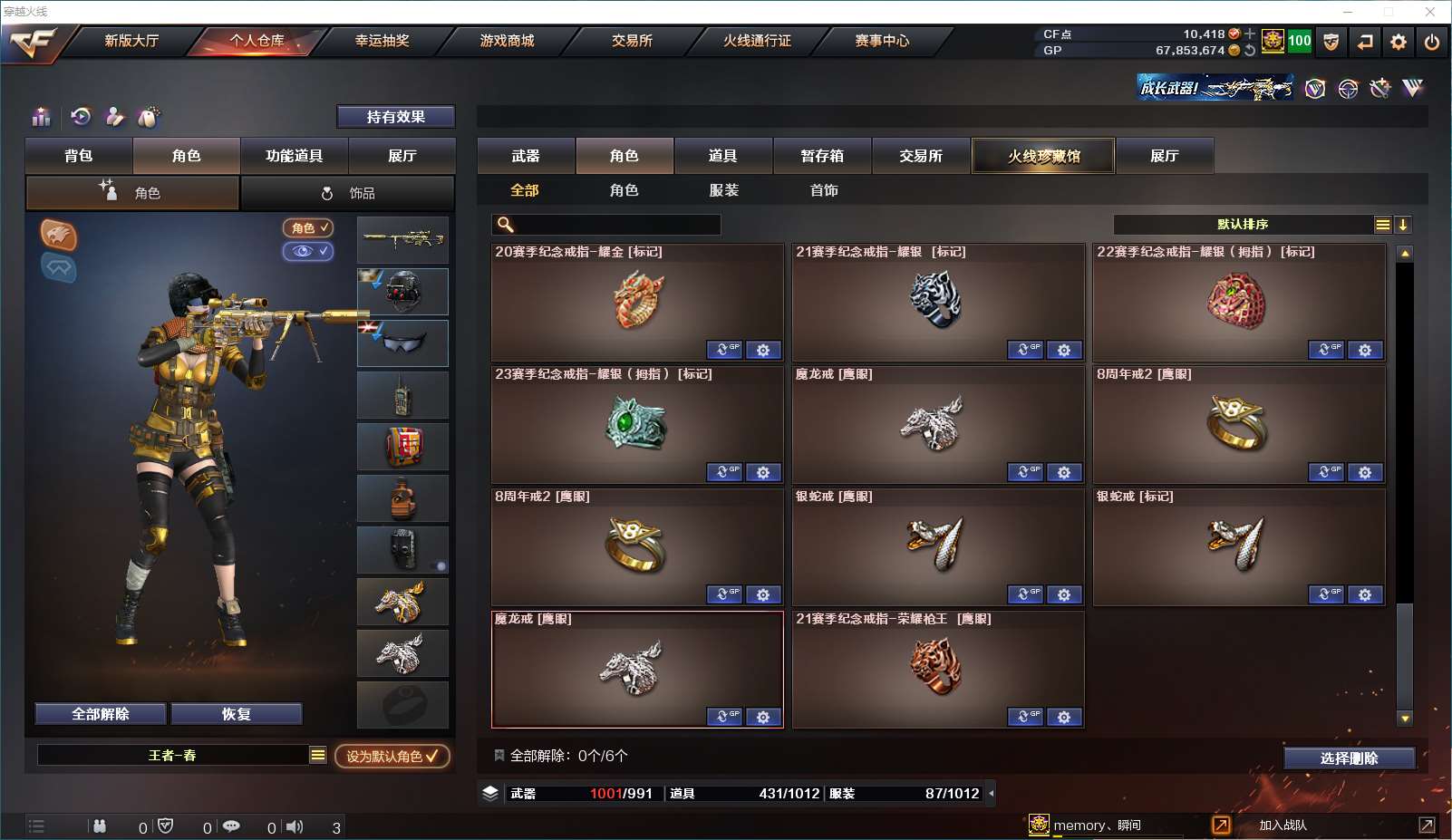This screenshot has width=1452, height=840.
Task: Click the fox avatar icon beside character
Action: click(x=59, y=236)
